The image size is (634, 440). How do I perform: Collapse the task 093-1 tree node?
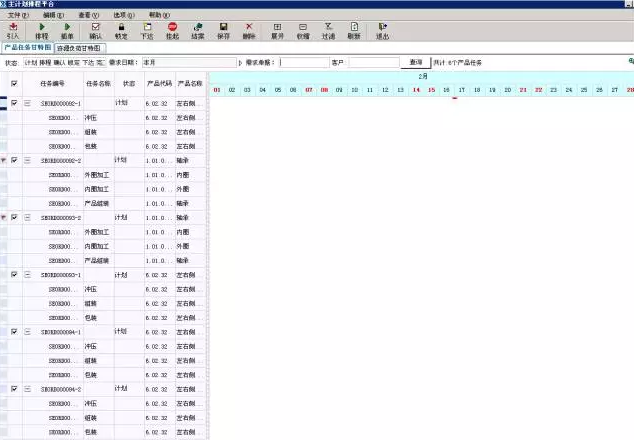click(x=27, y=275)
